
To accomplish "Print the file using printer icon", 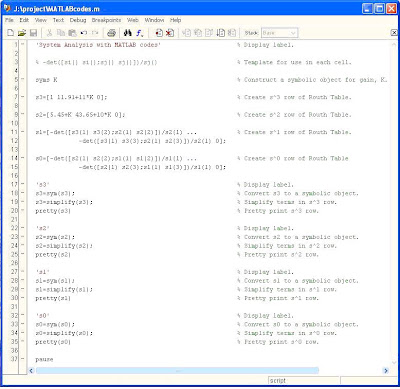I will click(111, 33).
